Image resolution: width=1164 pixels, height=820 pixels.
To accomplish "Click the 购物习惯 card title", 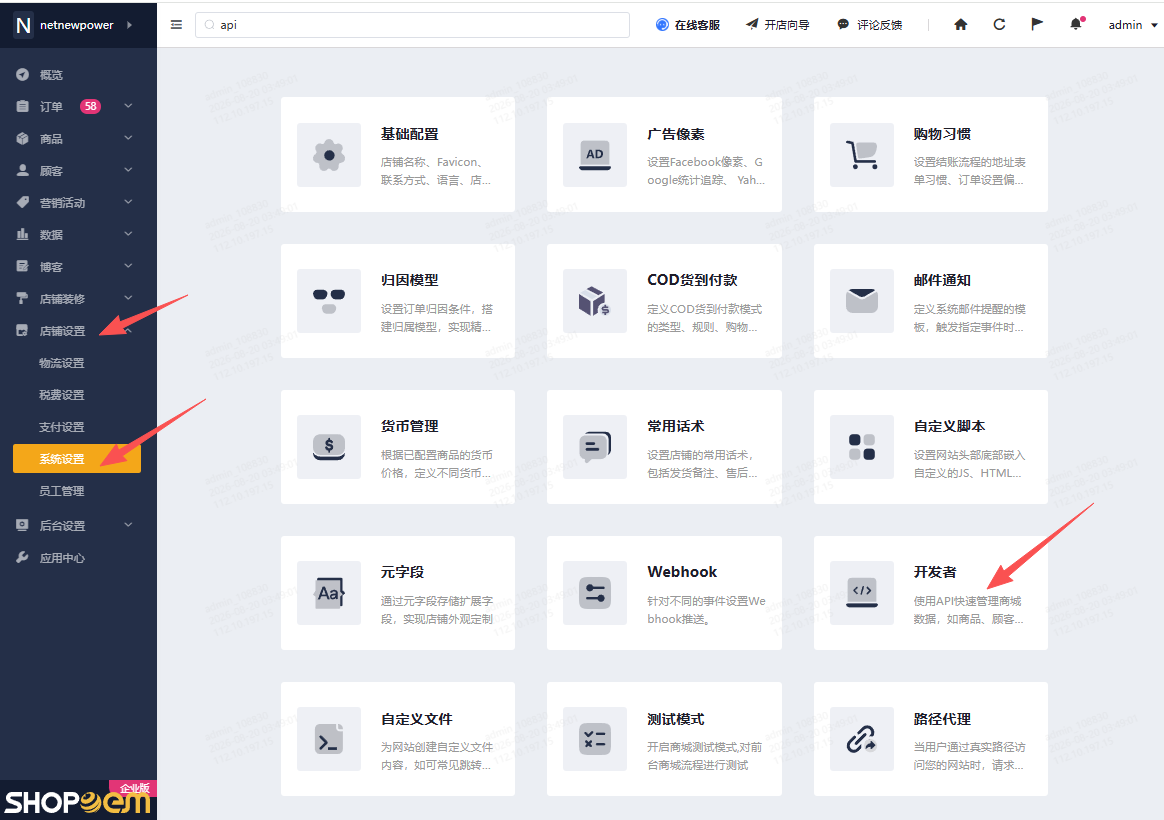I will click(x=942, y=134).
